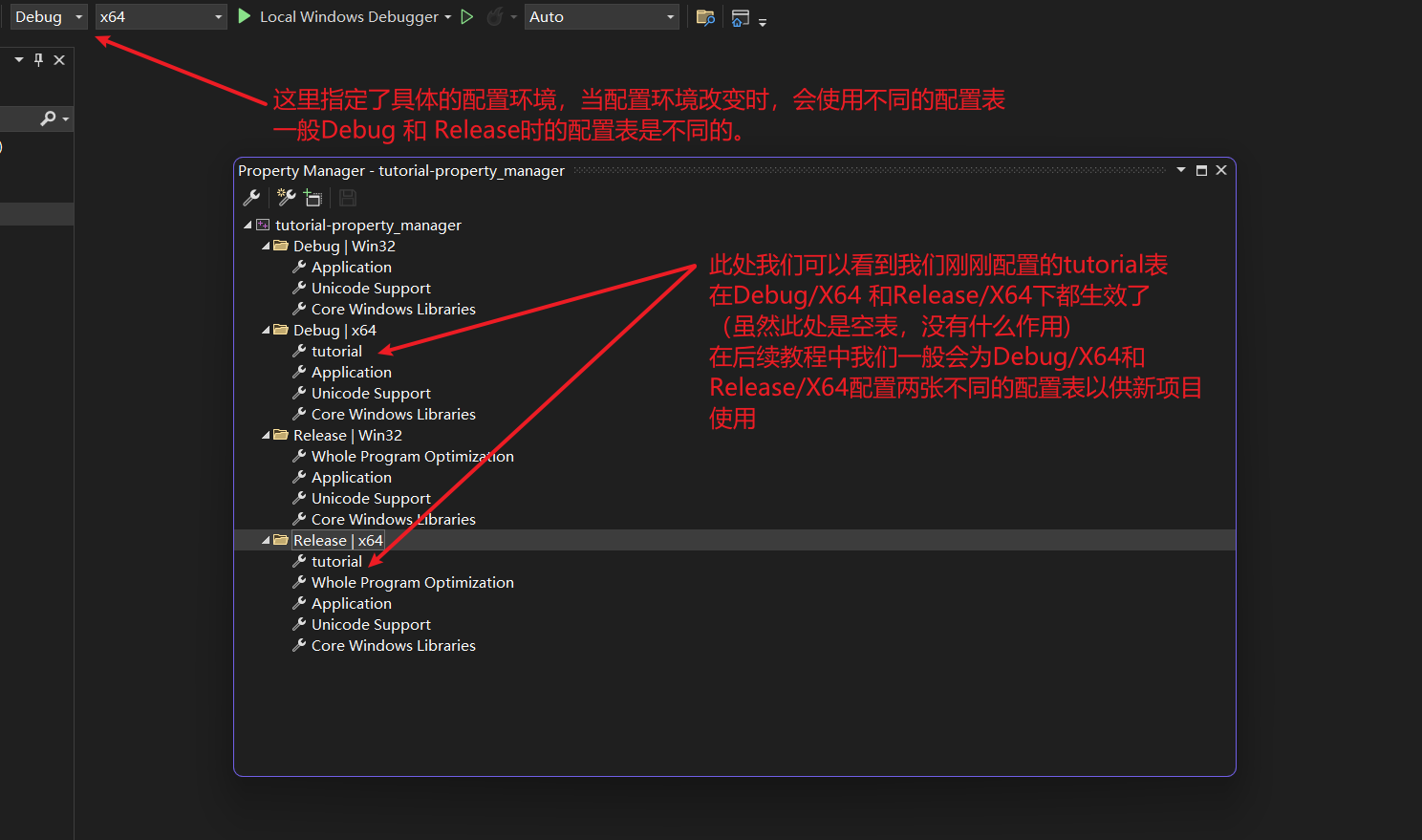
Task: Click wrench icon of Application under Release | x64
Action: [x=299, y=603]
